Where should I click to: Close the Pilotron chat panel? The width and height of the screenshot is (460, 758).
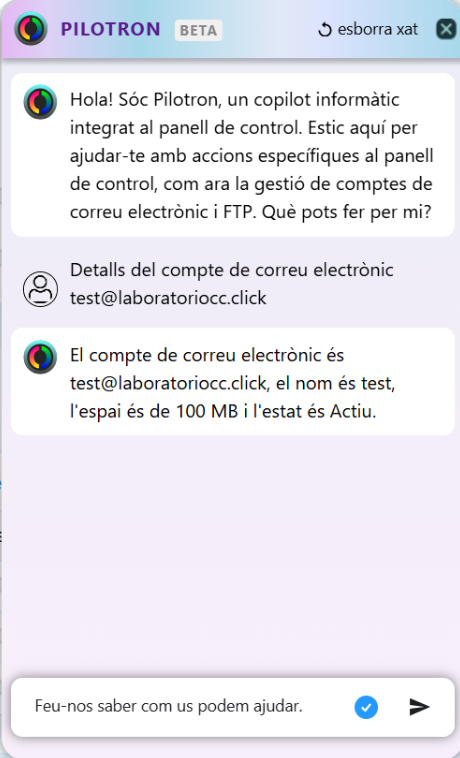coord(446,29)
